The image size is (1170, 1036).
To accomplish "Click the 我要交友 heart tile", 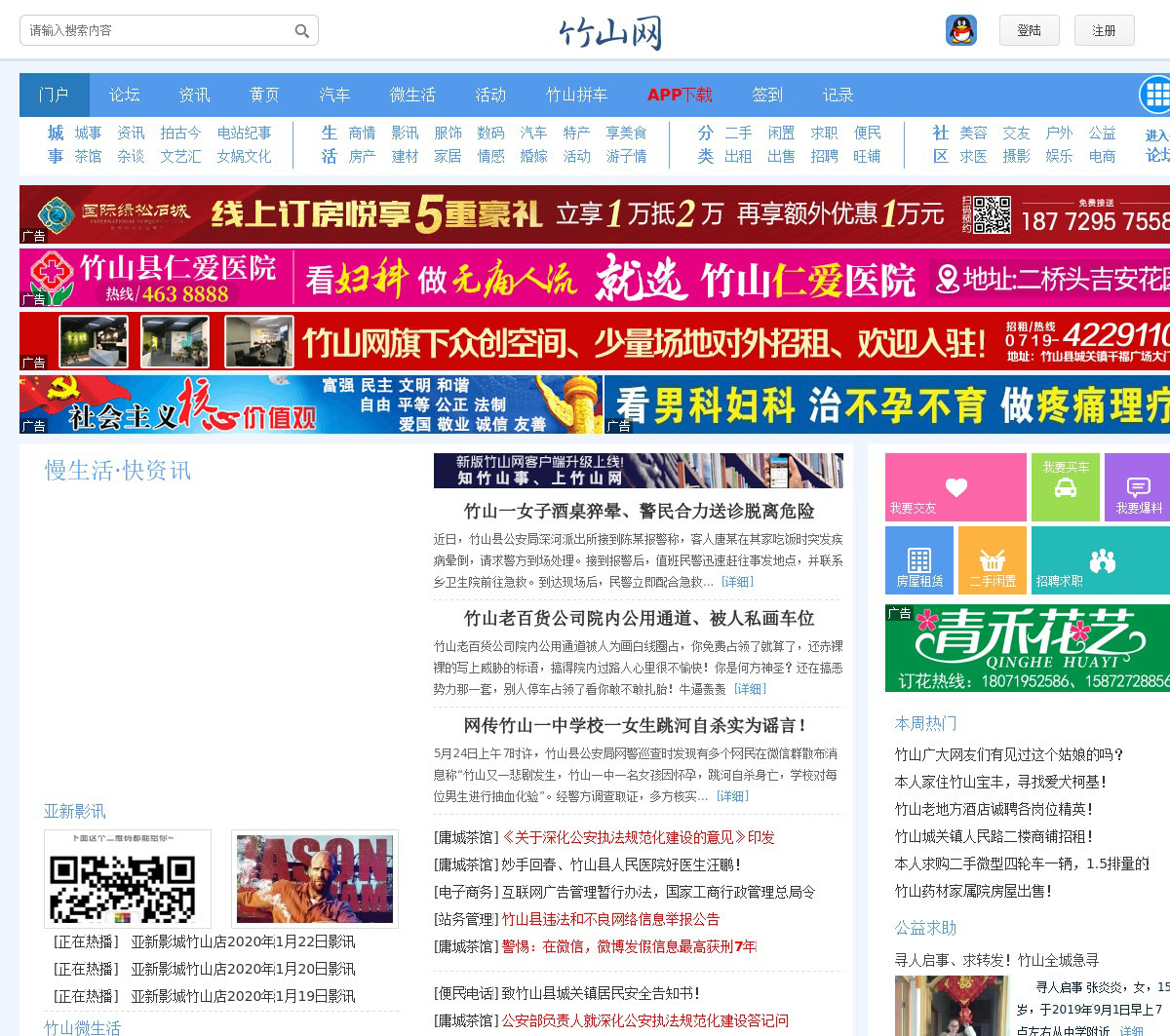I will click(x=955, y=487).
